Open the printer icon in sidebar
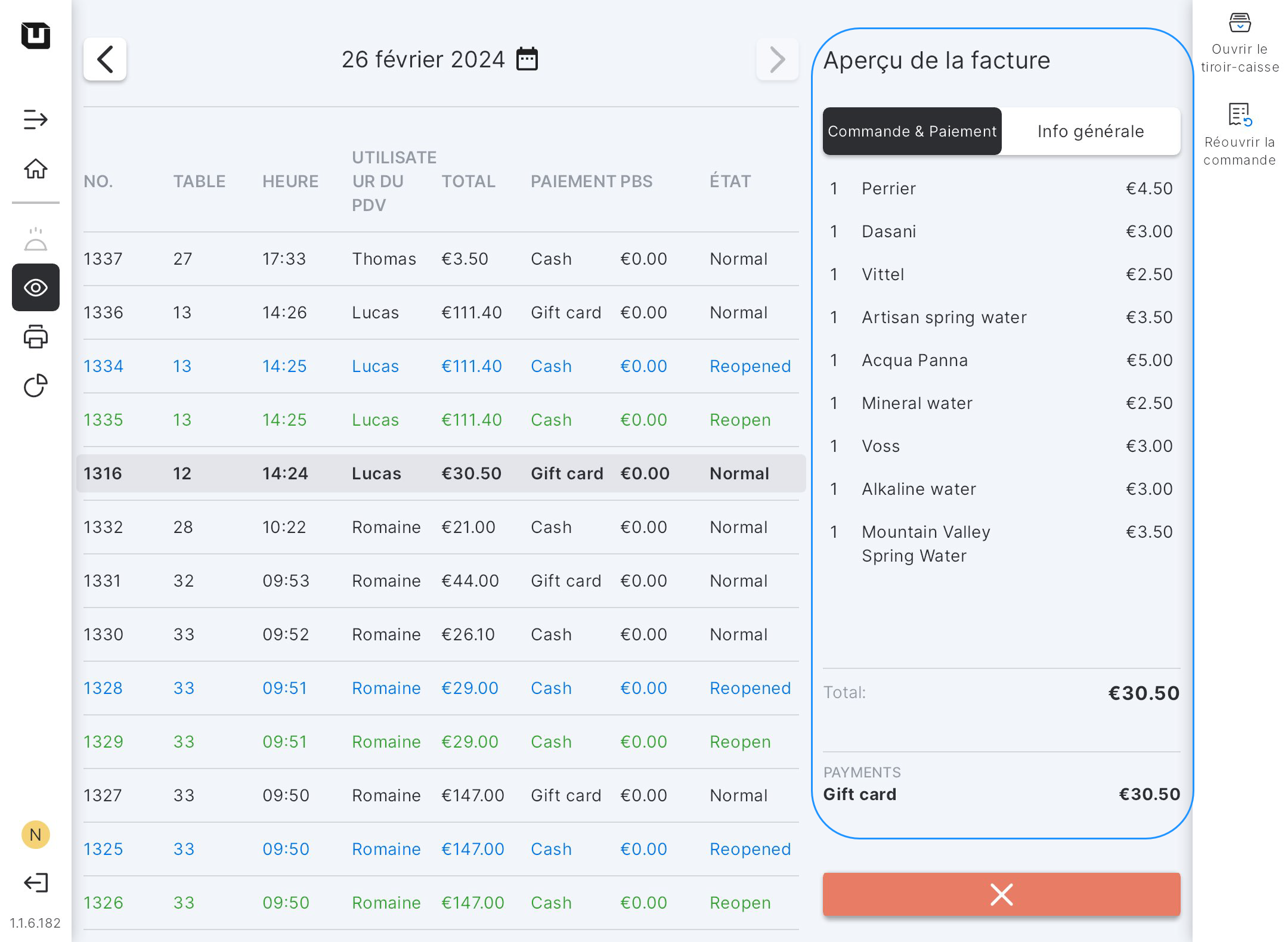The height and width of the screenshot is (942, 1288). click(35, 337)
